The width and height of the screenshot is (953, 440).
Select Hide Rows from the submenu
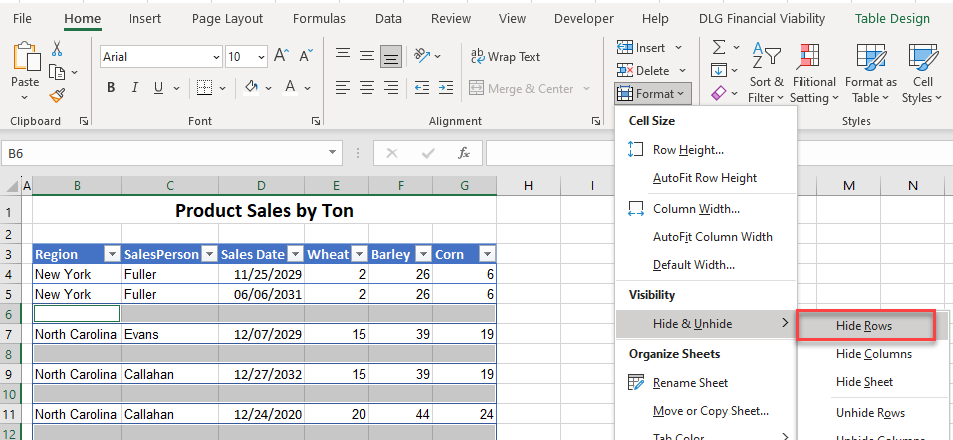tap(864, 326)
